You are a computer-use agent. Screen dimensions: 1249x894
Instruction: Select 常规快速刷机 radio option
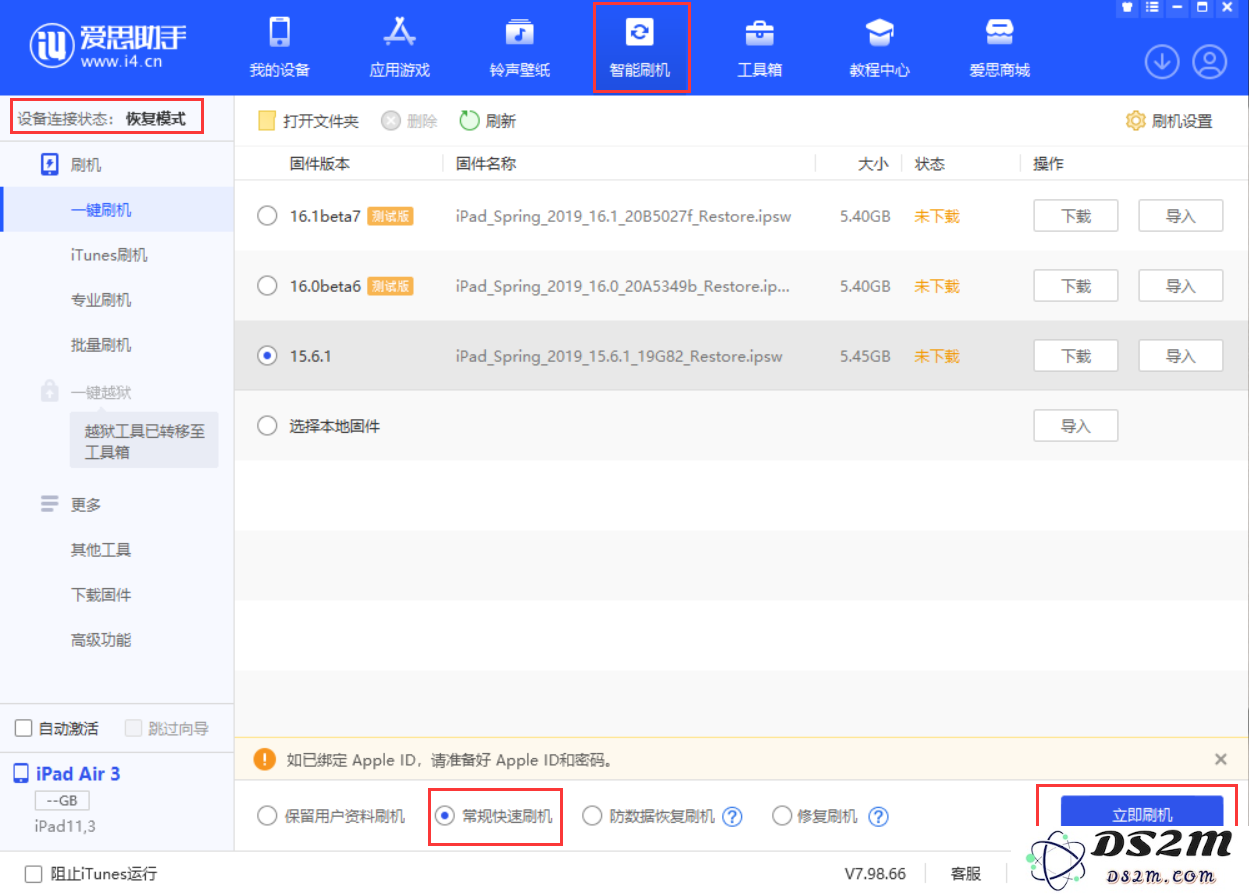446,816
